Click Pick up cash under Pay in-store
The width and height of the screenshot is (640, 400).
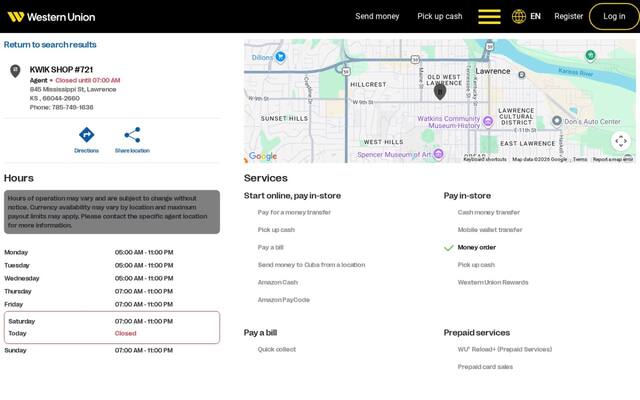pyautogui.click(x=476, y=265)
